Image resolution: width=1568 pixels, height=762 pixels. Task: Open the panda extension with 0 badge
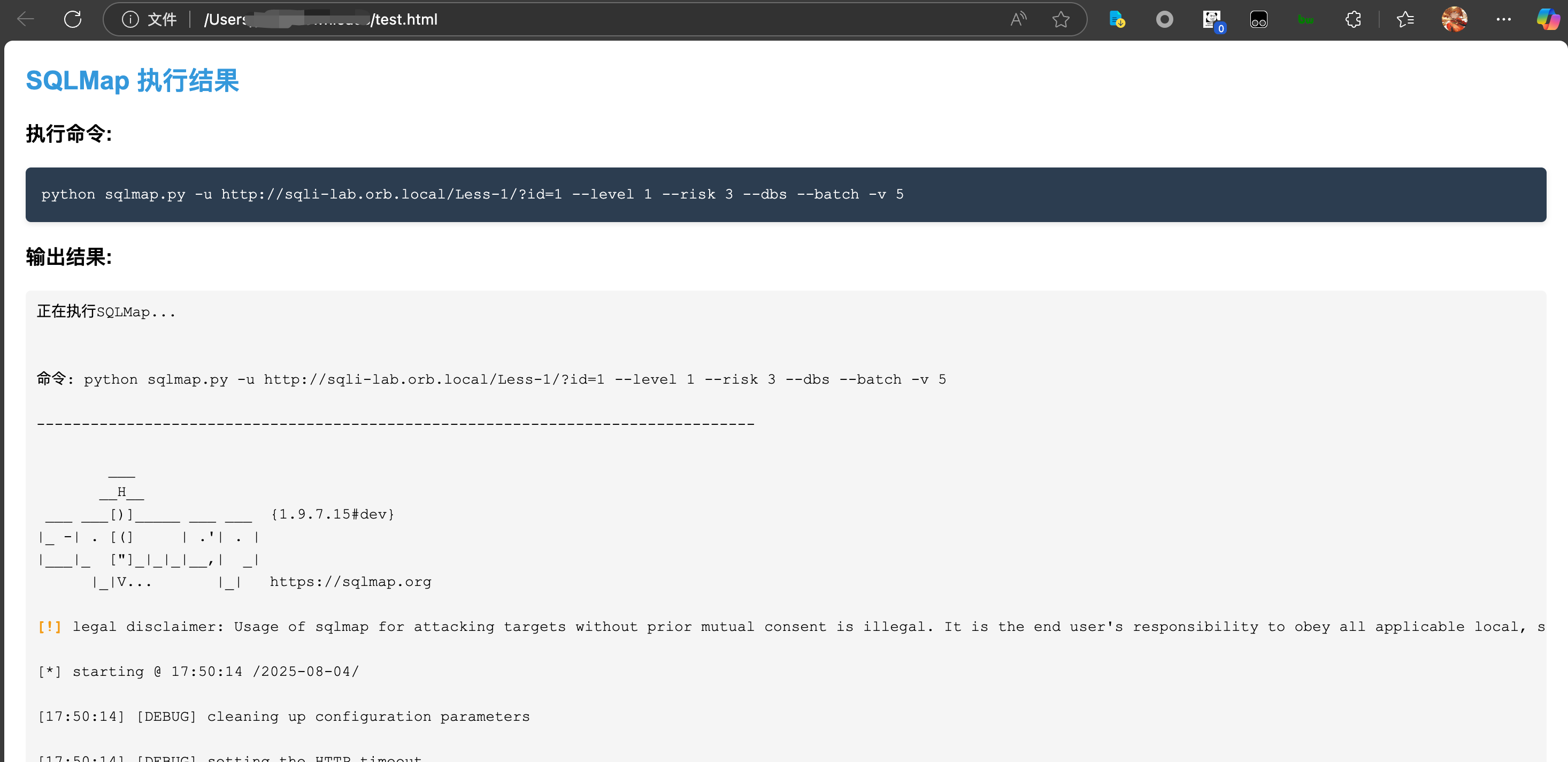point(1212,19)
